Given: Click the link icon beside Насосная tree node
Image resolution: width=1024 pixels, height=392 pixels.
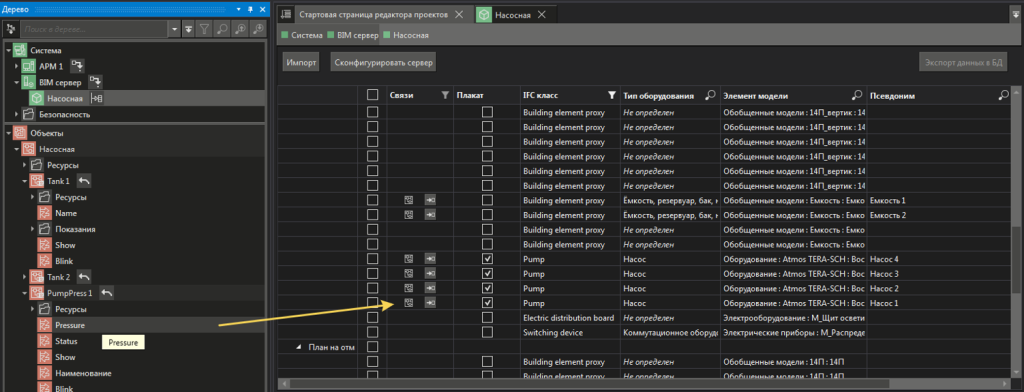Looking at the screenshot, I should click(x=97, y=98).
